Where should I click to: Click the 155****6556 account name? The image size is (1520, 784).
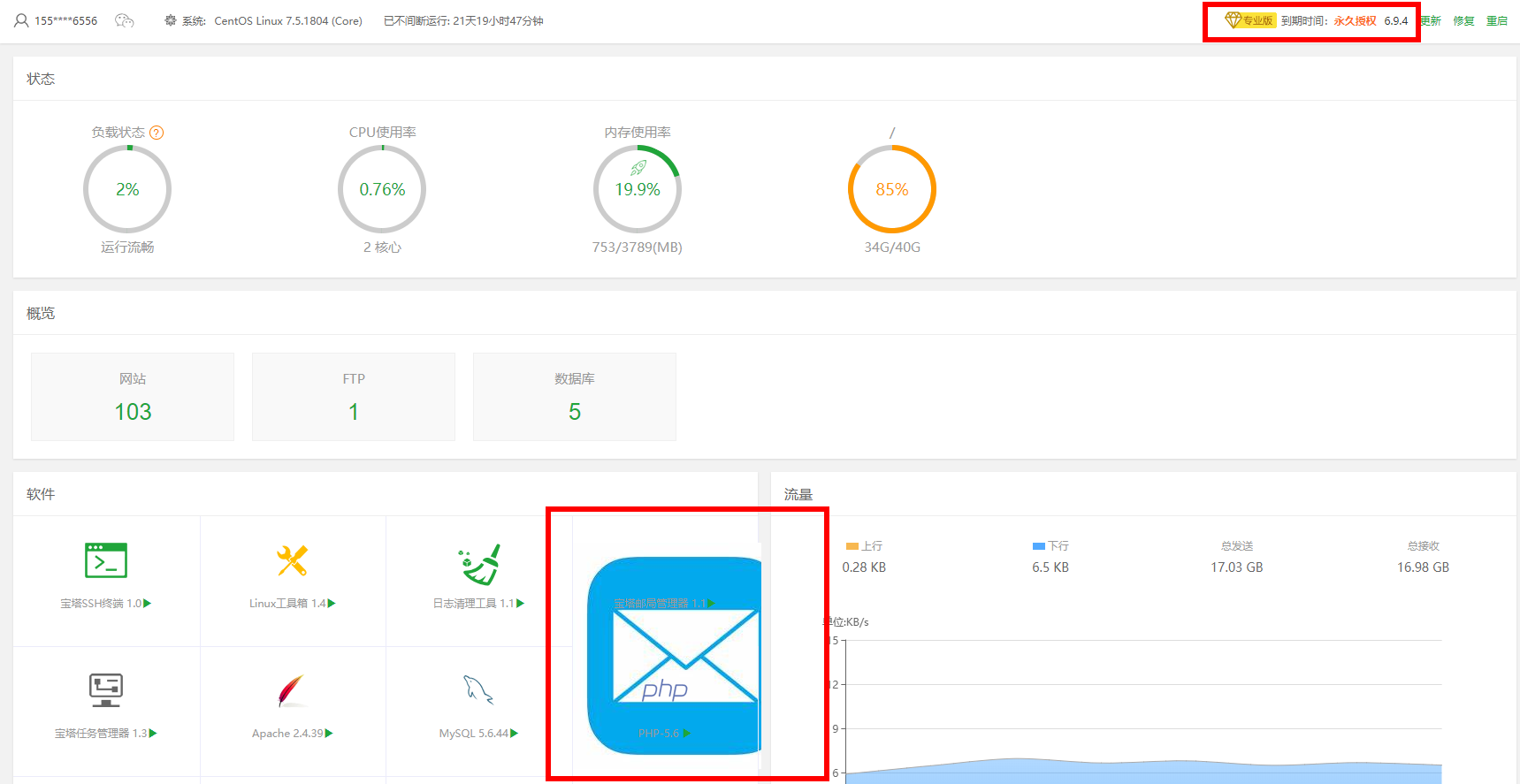66,21
